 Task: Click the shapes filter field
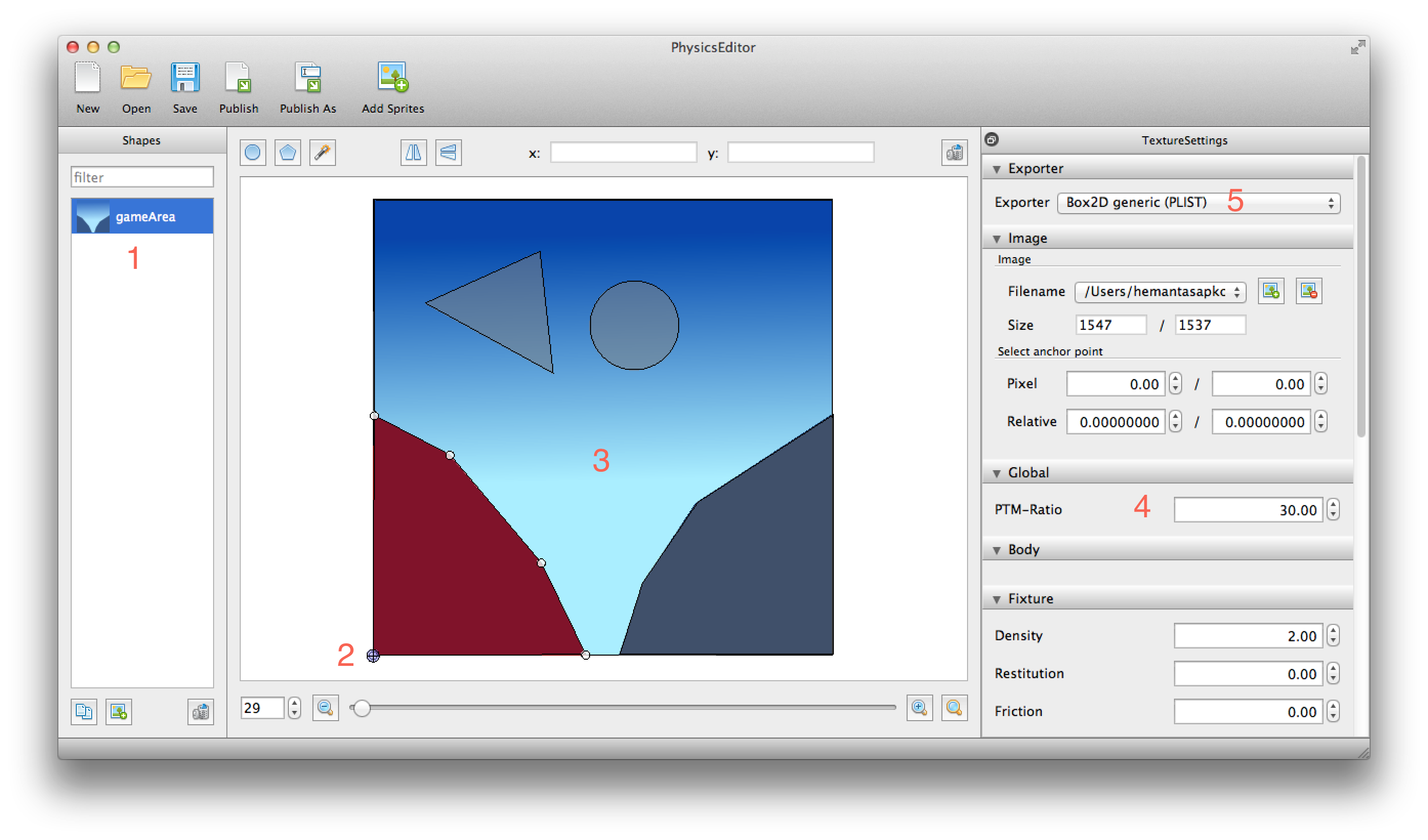[x=142, y=177]
